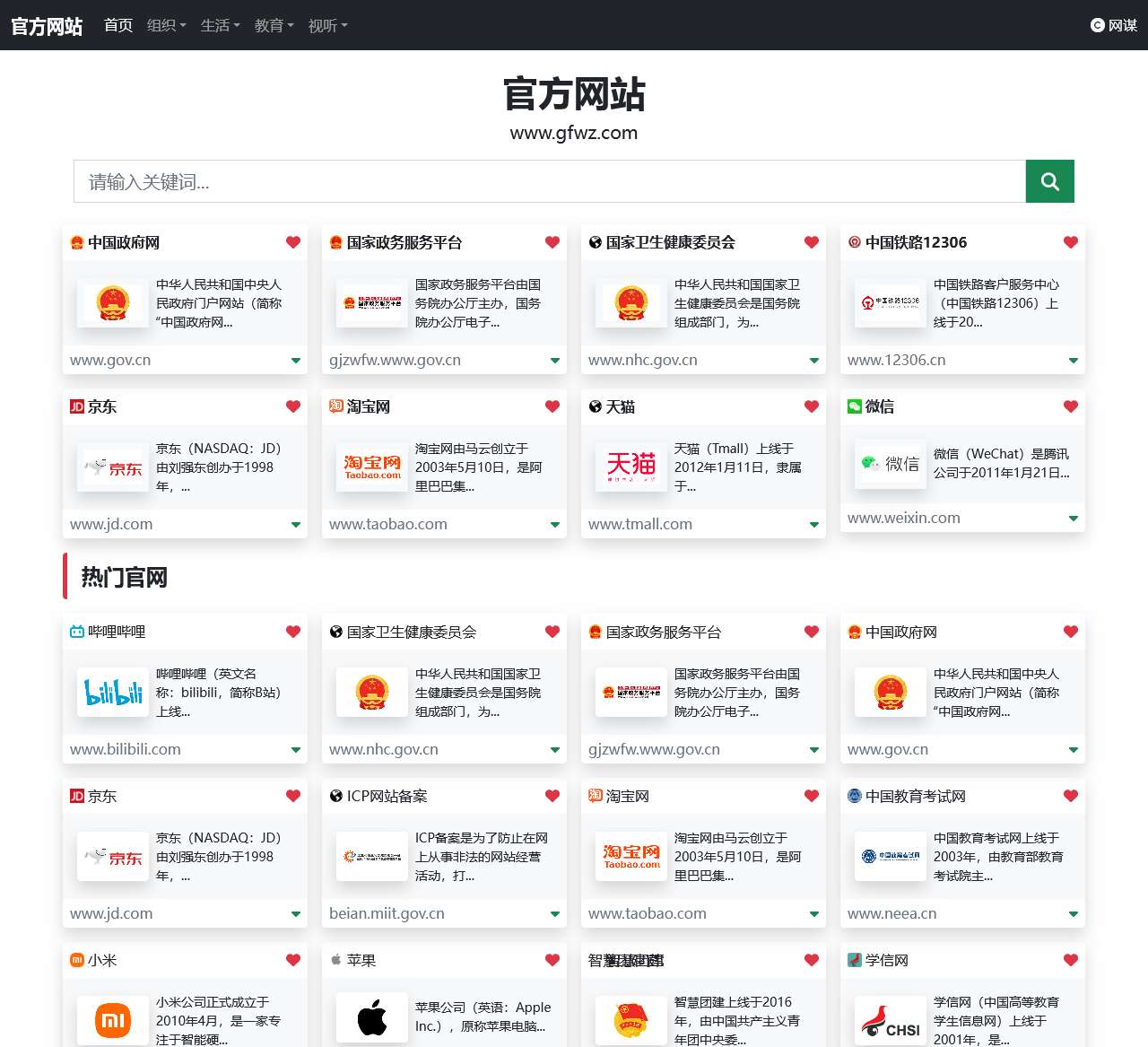Screen dimensions: 1148x1047
Task: Click the globe favicon beside ICP网站备案 title
Action: [336, 796]
